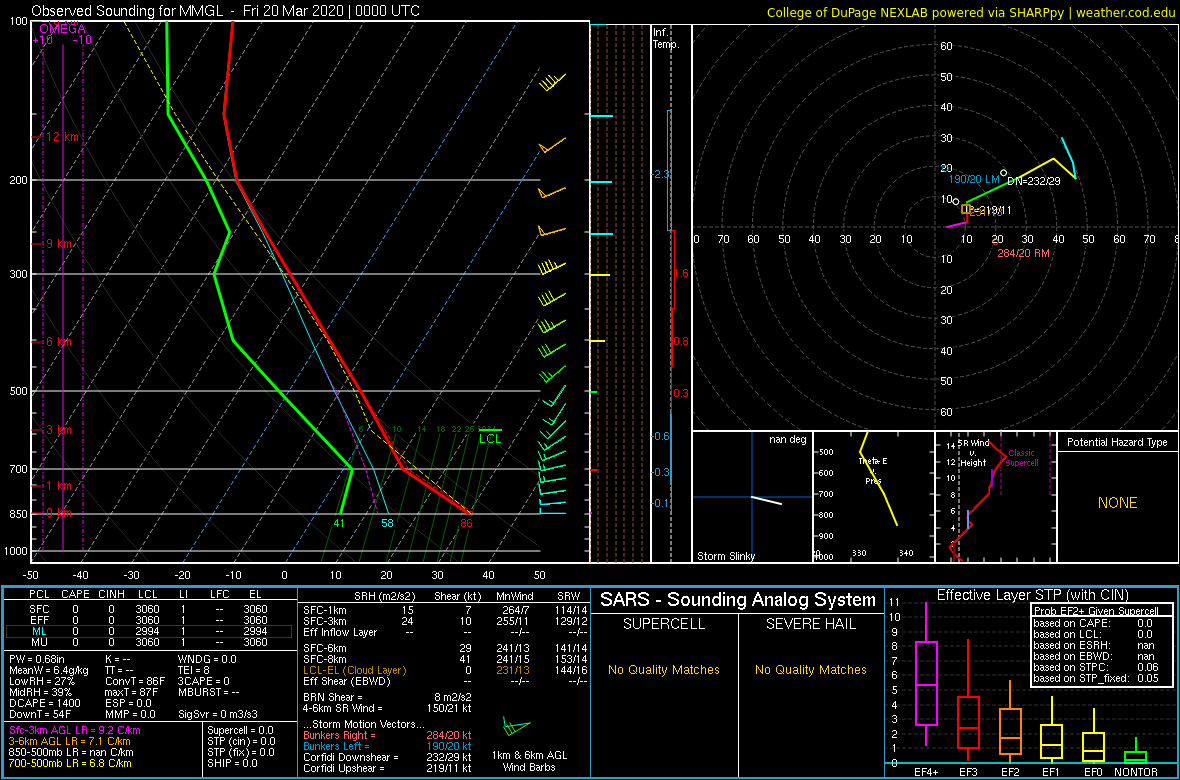Image resolution: width=1180 pixels, height=780 pixels.
Task: Click '3-6km AGL LR = 7.1 C/km'
Action: click(x=70, y=742)
